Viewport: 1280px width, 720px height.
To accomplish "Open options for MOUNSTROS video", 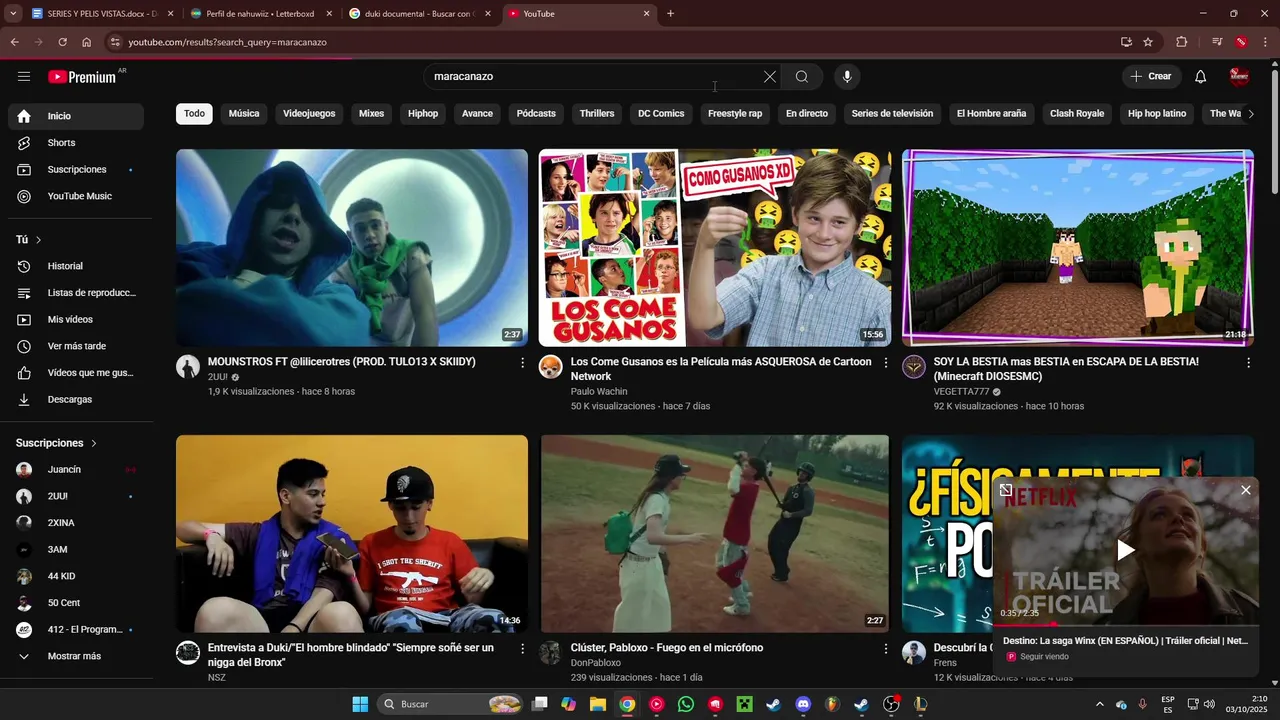I will (522, 363).
